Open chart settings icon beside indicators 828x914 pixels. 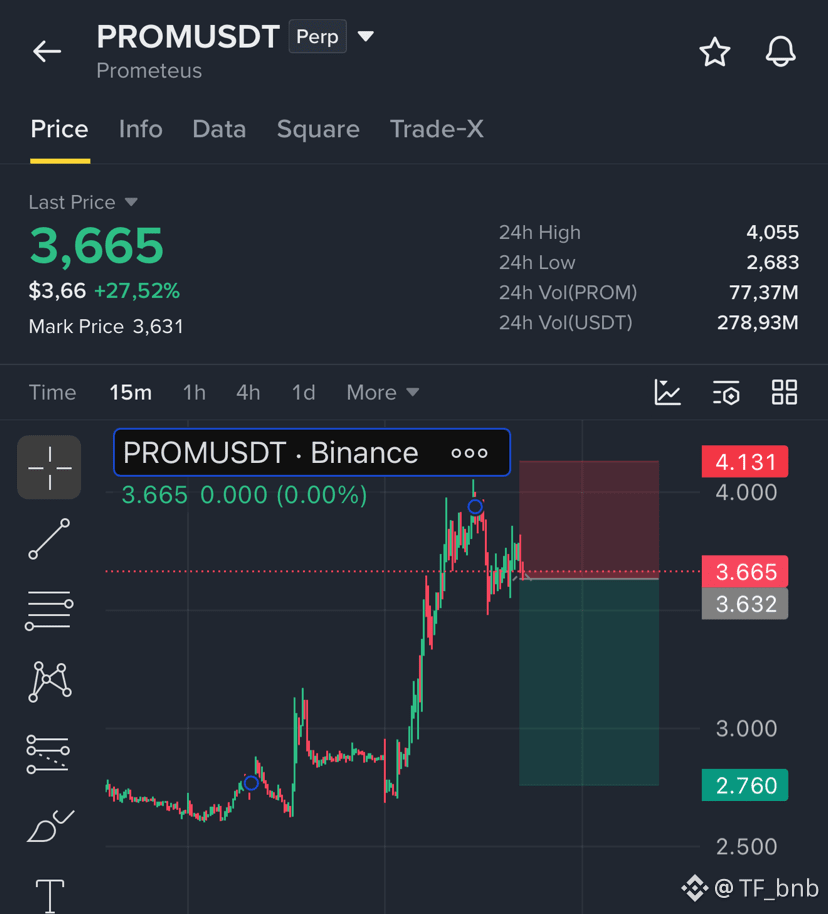tap(726, 392)
